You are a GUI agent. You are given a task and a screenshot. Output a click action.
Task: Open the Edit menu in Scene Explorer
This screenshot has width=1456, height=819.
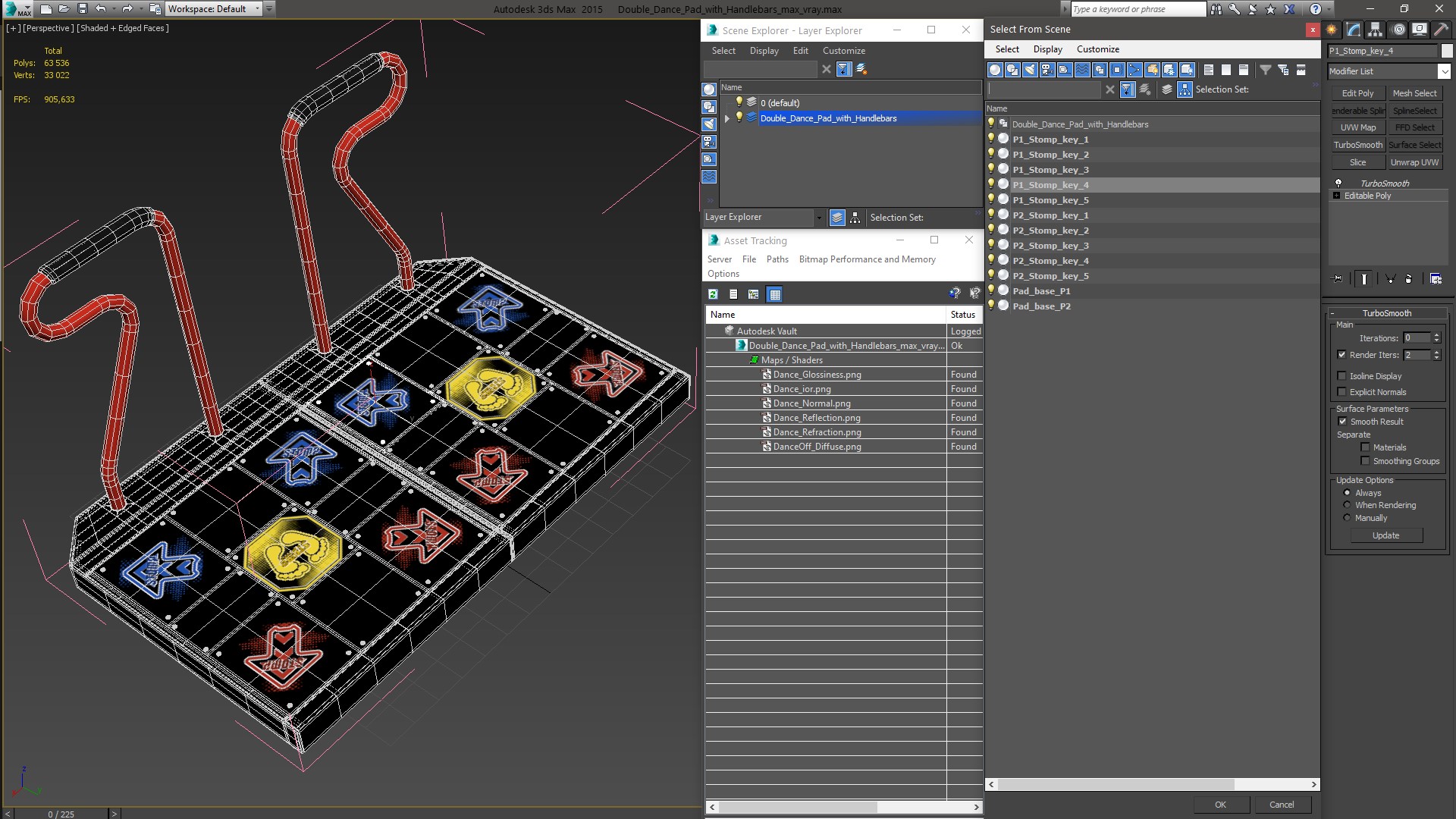coord(801,51)
